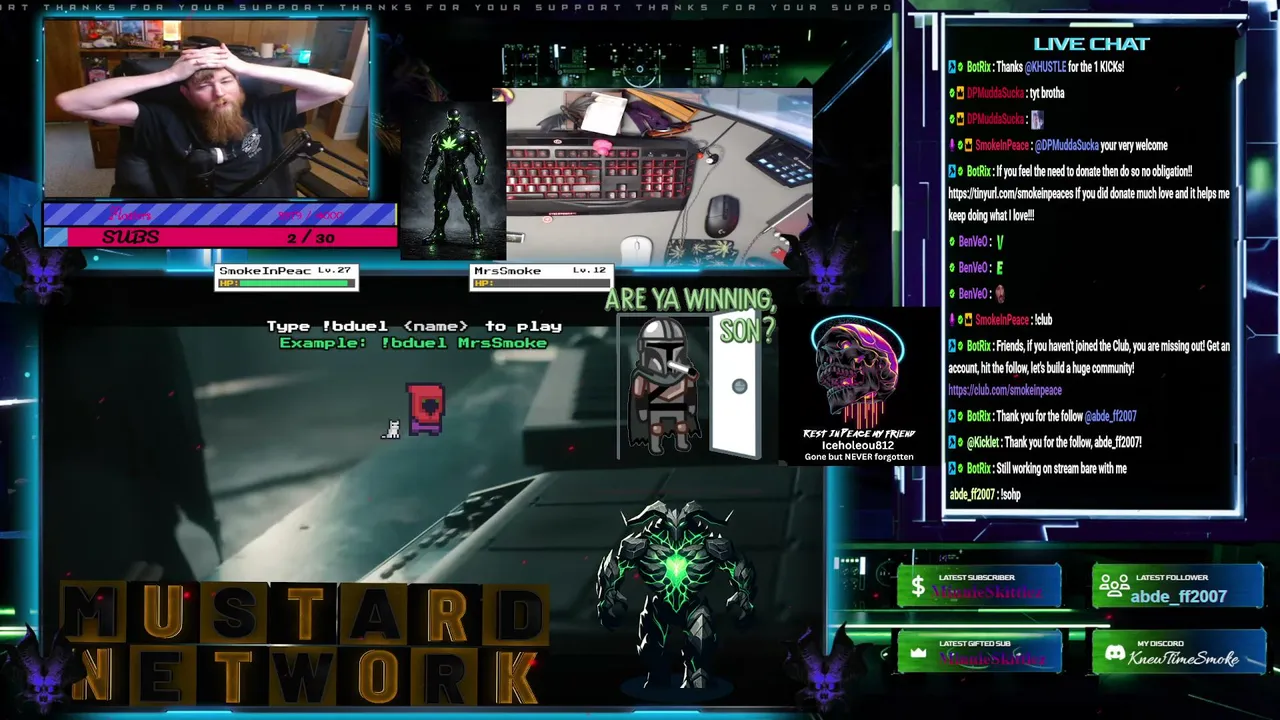The height and width of the screenshot is (720, 1280).
Task: Click the Latest Subscriber name MinnieSkittlez
Action: point(986,593)
